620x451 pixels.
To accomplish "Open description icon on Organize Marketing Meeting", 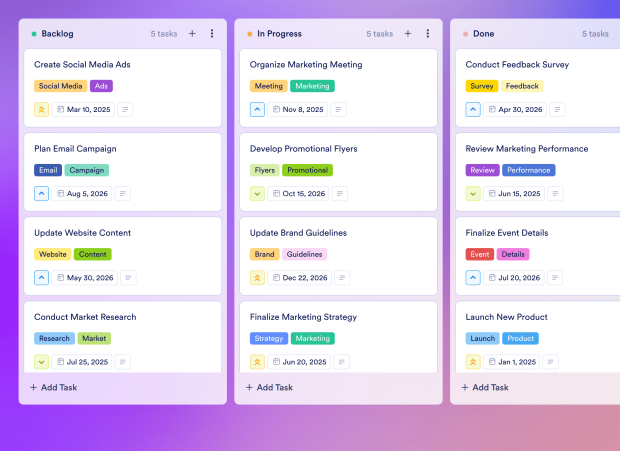I will pyautogui.click(x=338, y=109).
